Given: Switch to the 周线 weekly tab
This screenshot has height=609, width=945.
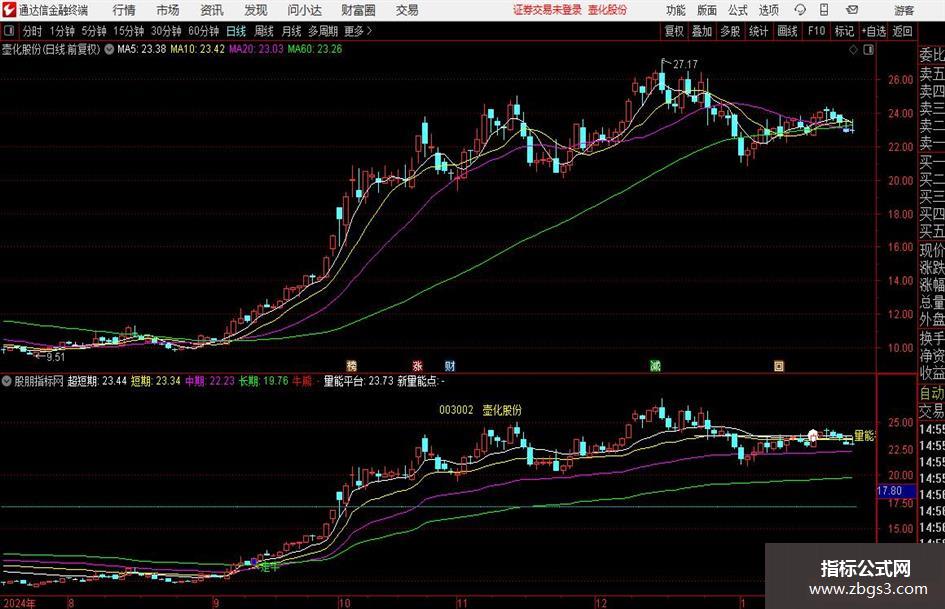Looking at the screenshot, I should pos(264,31).
